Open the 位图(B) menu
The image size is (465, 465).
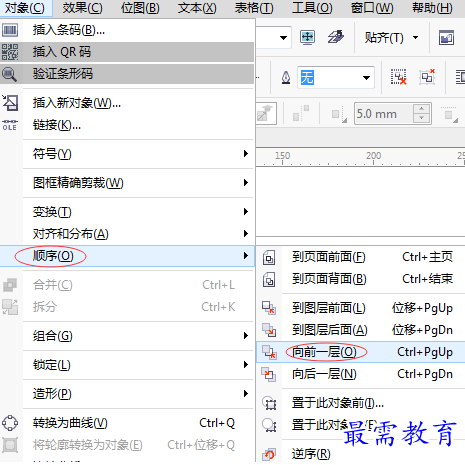click(140, 8)
